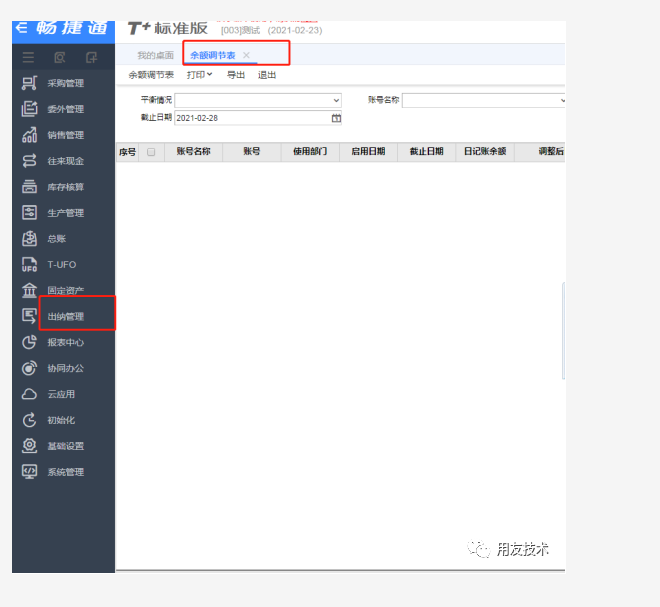Screen dimensions: 660x607
Task: Open 云应用 cloud icon
Action: coord(29,394)
